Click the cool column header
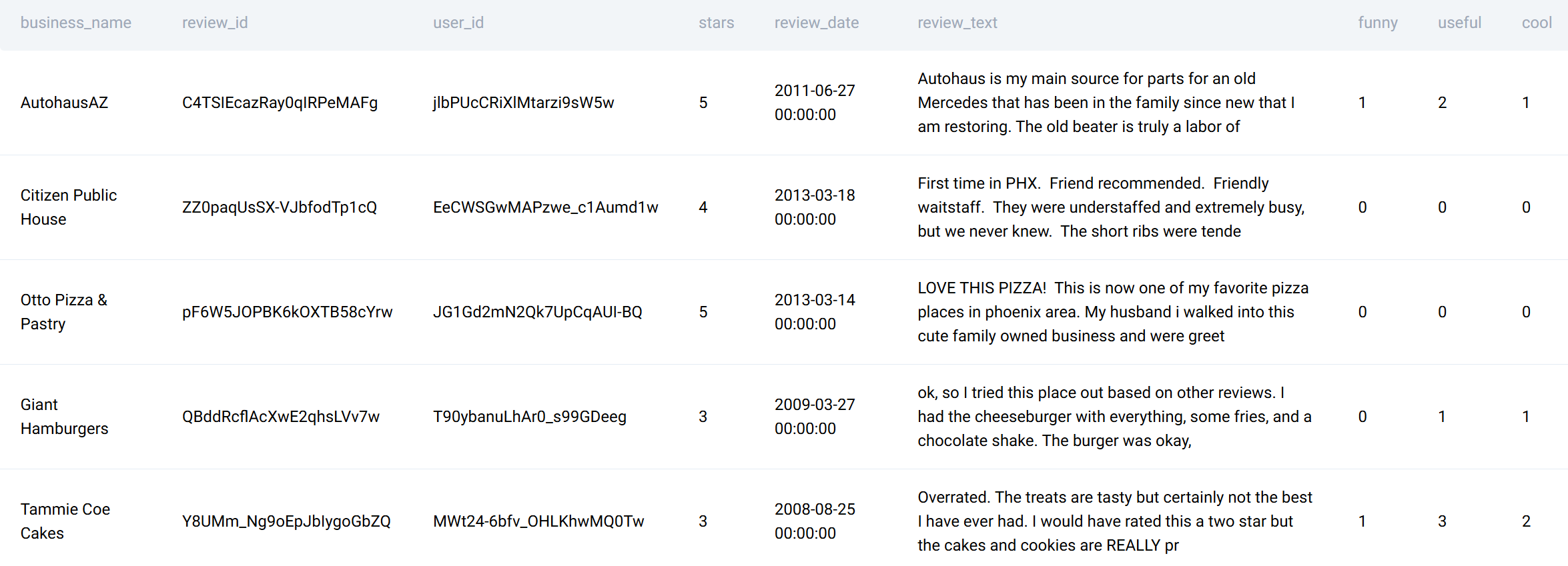 [1537, 23]
